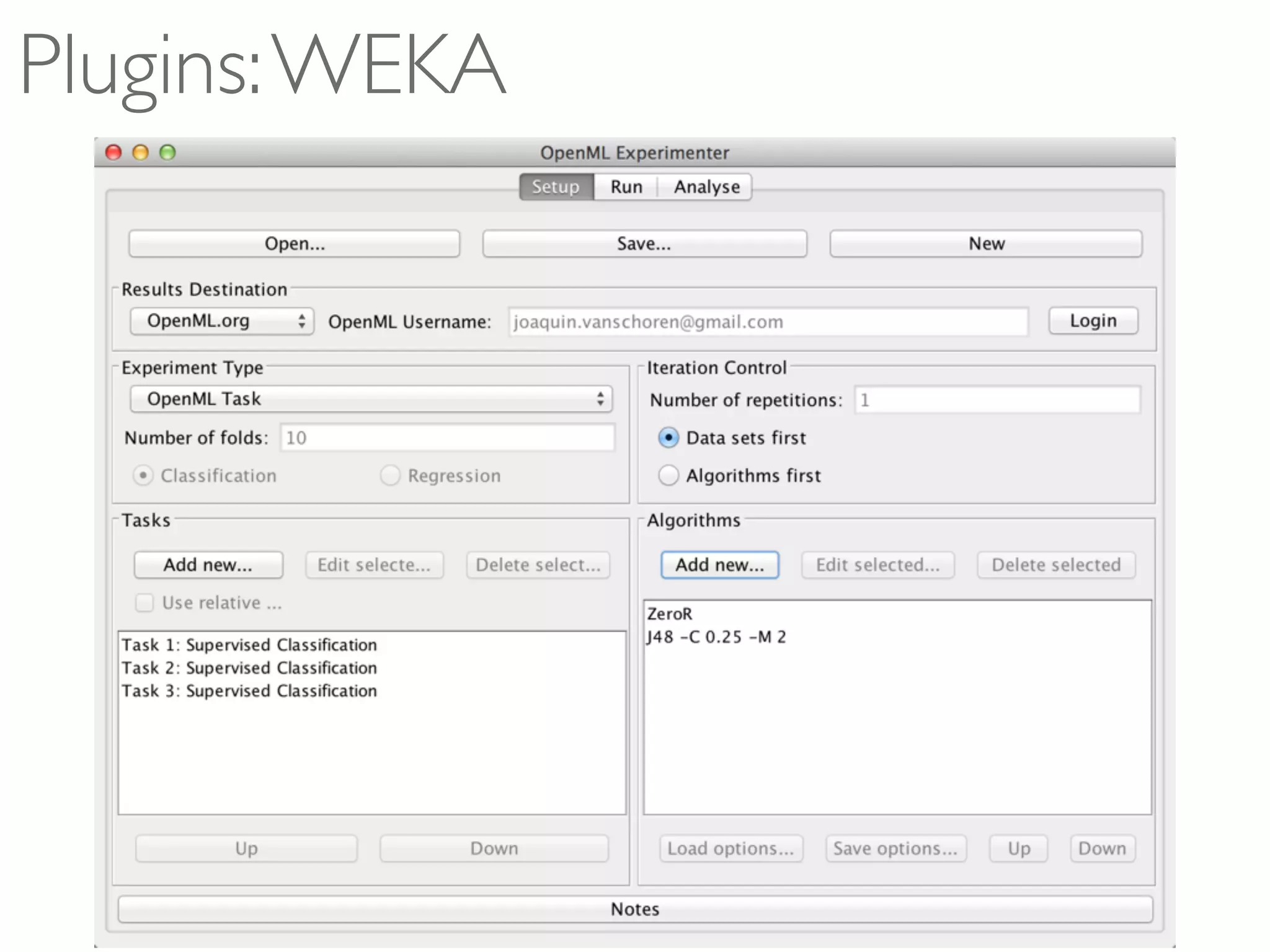Select the Classification radio button
The width and height of the screenshot is (1270, 952).
[143, 475]
